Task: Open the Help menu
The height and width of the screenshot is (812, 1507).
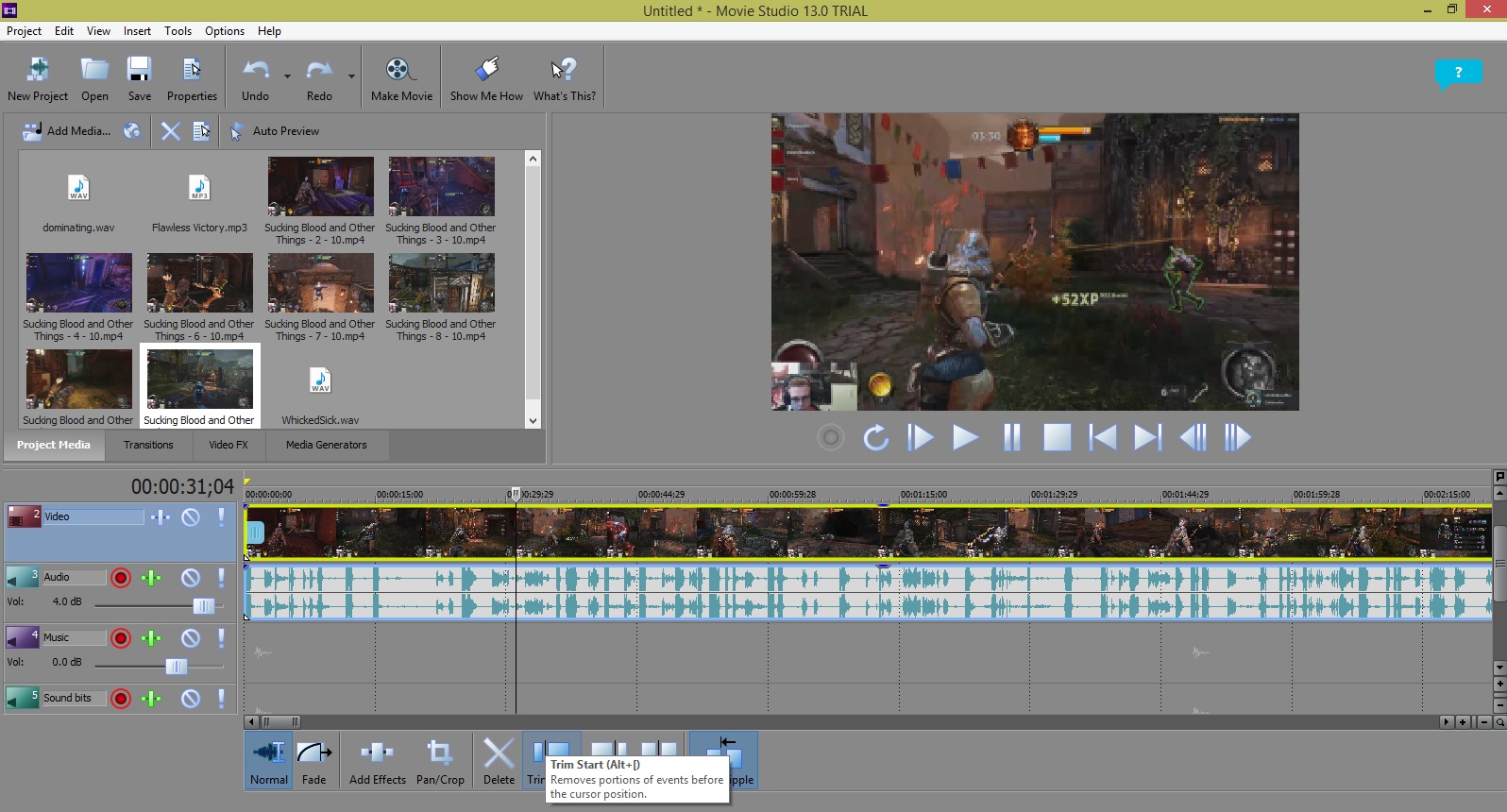Action: click(269, 31)
